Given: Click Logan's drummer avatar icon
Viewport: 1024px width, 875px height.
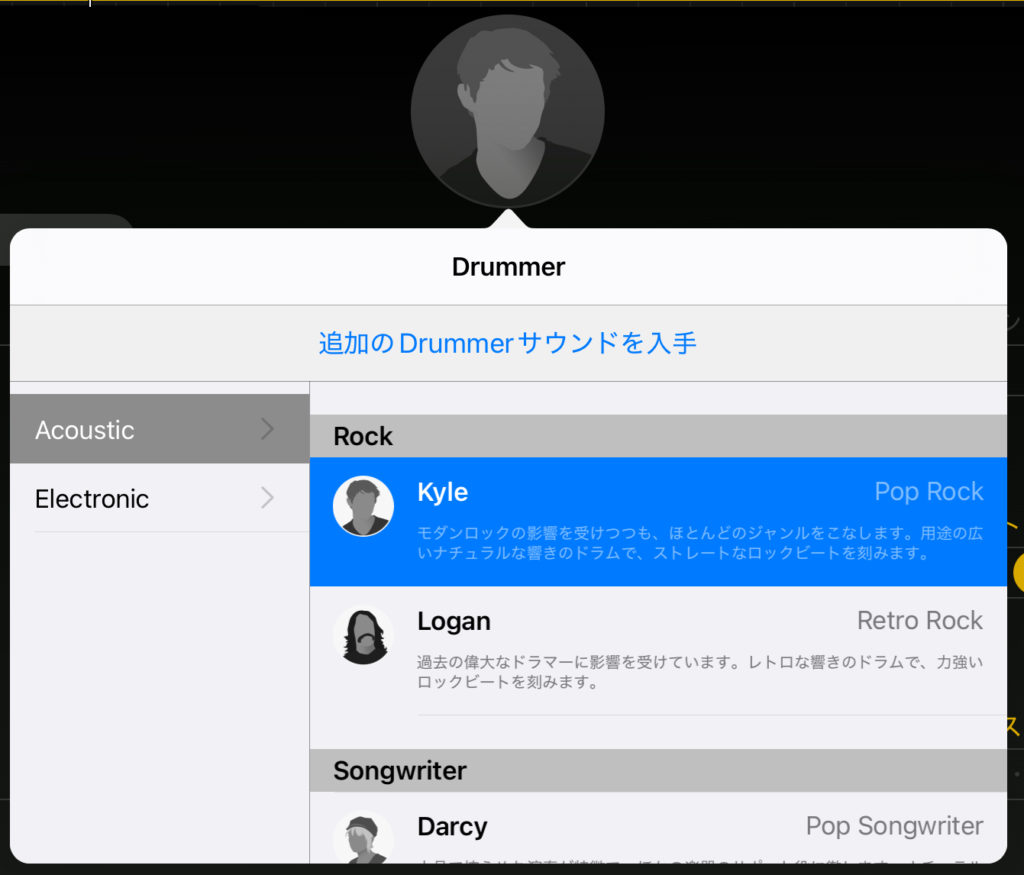Looking at the screenshot, I should coord(364,636).
